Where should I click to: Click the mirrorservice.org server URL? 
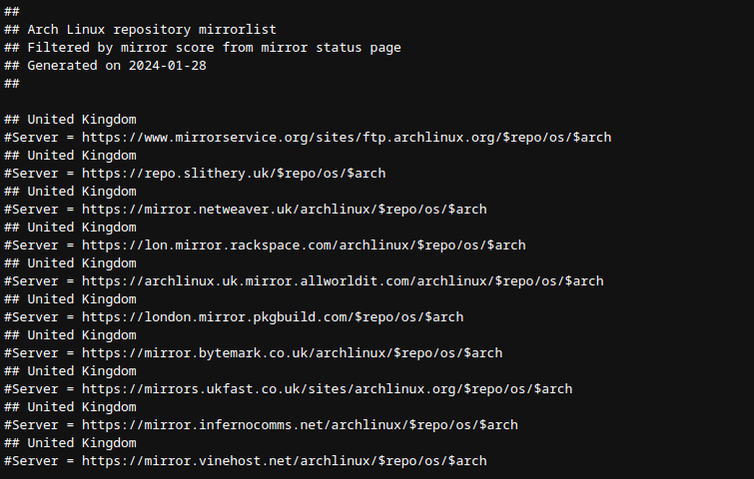[x=346, y=137]
